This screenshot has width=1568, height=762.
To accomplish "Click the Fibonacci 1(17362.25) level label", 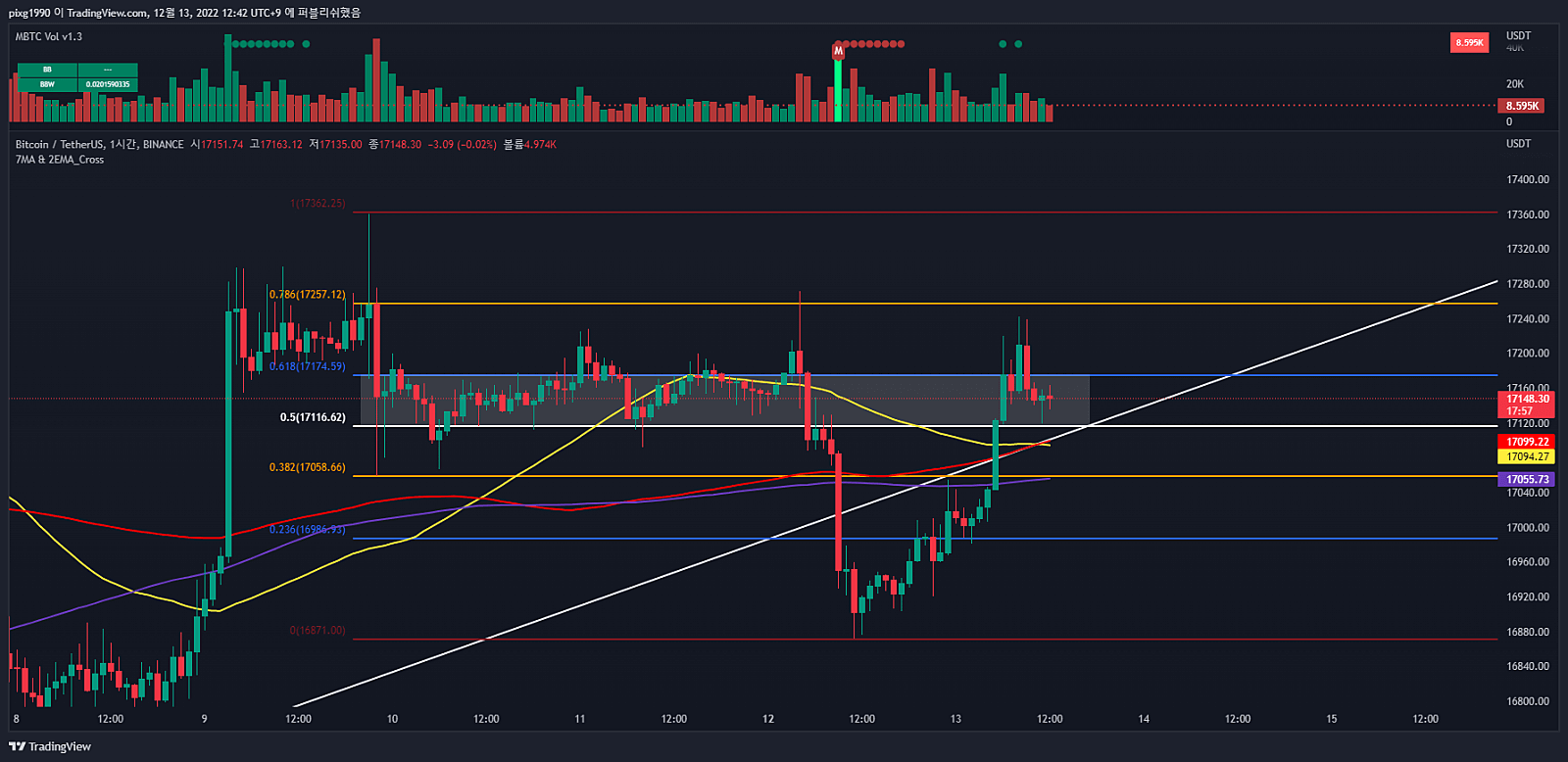I will [x=318, y=204].
